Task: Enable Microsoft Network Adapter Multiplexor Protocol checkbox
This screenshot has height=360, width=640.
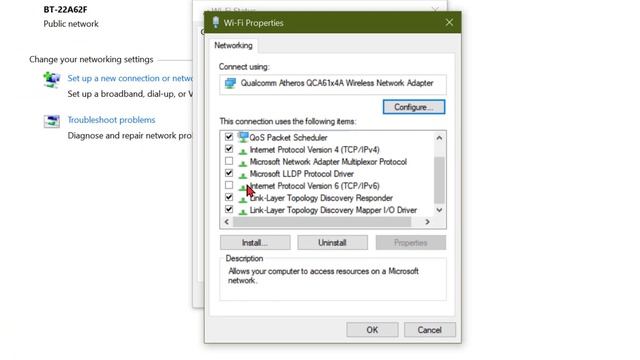Action: [x=229, y=161]
